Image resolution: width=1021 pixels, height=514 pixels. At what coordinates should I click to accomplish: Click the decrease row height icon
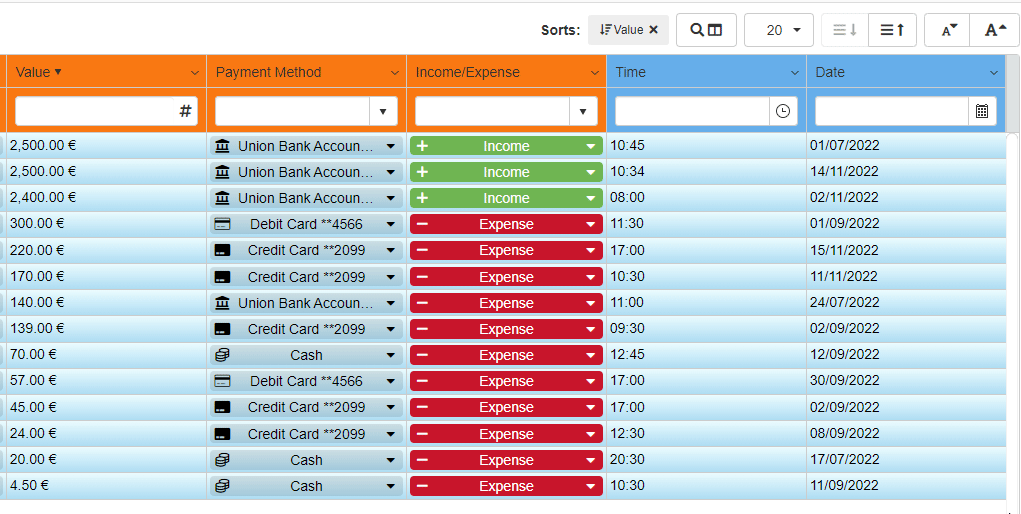pyautogui.click(x=843, y=30)
